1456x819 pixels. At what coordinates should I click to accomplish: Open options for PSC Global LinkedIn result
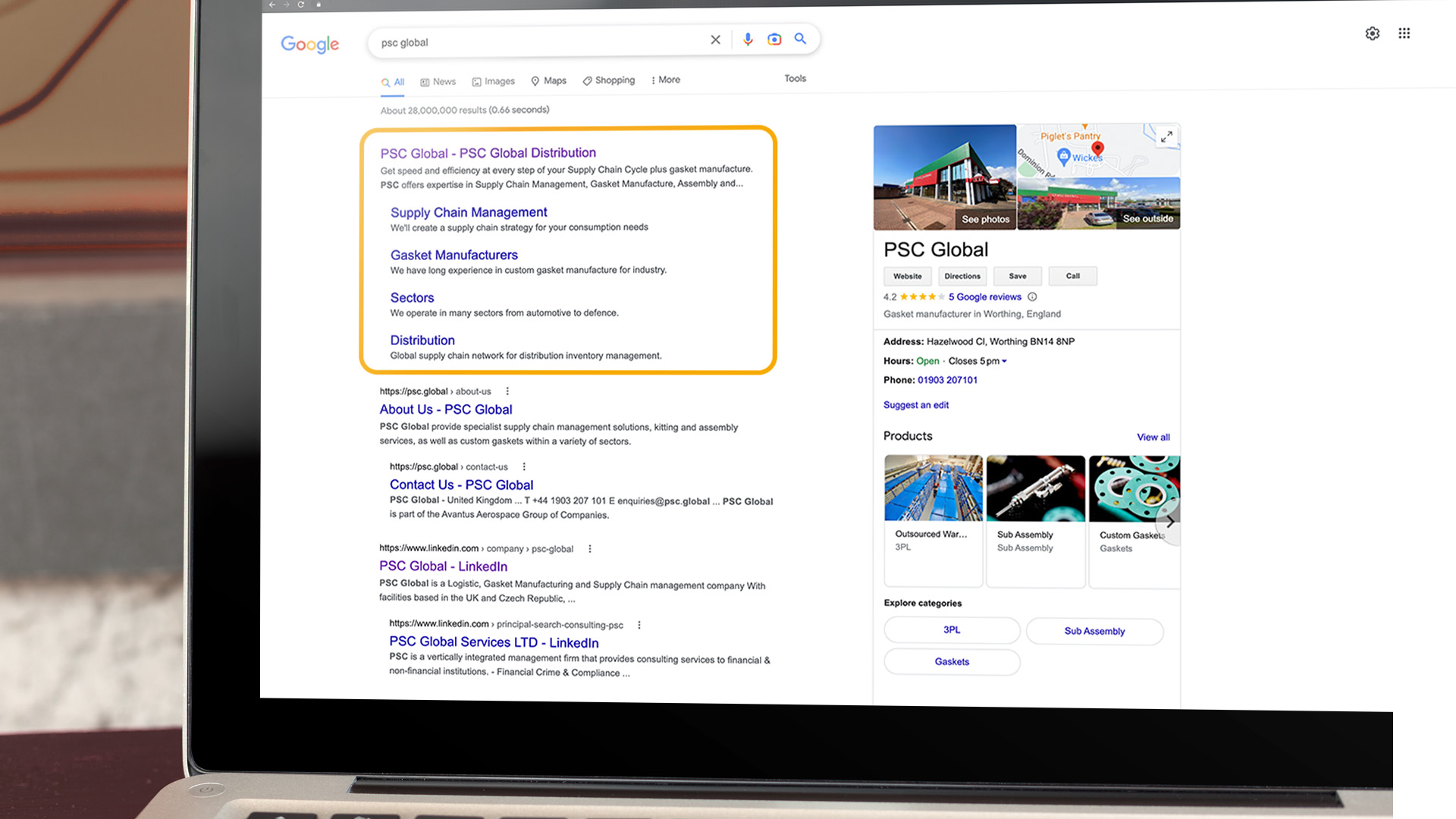tap(590, 548)
